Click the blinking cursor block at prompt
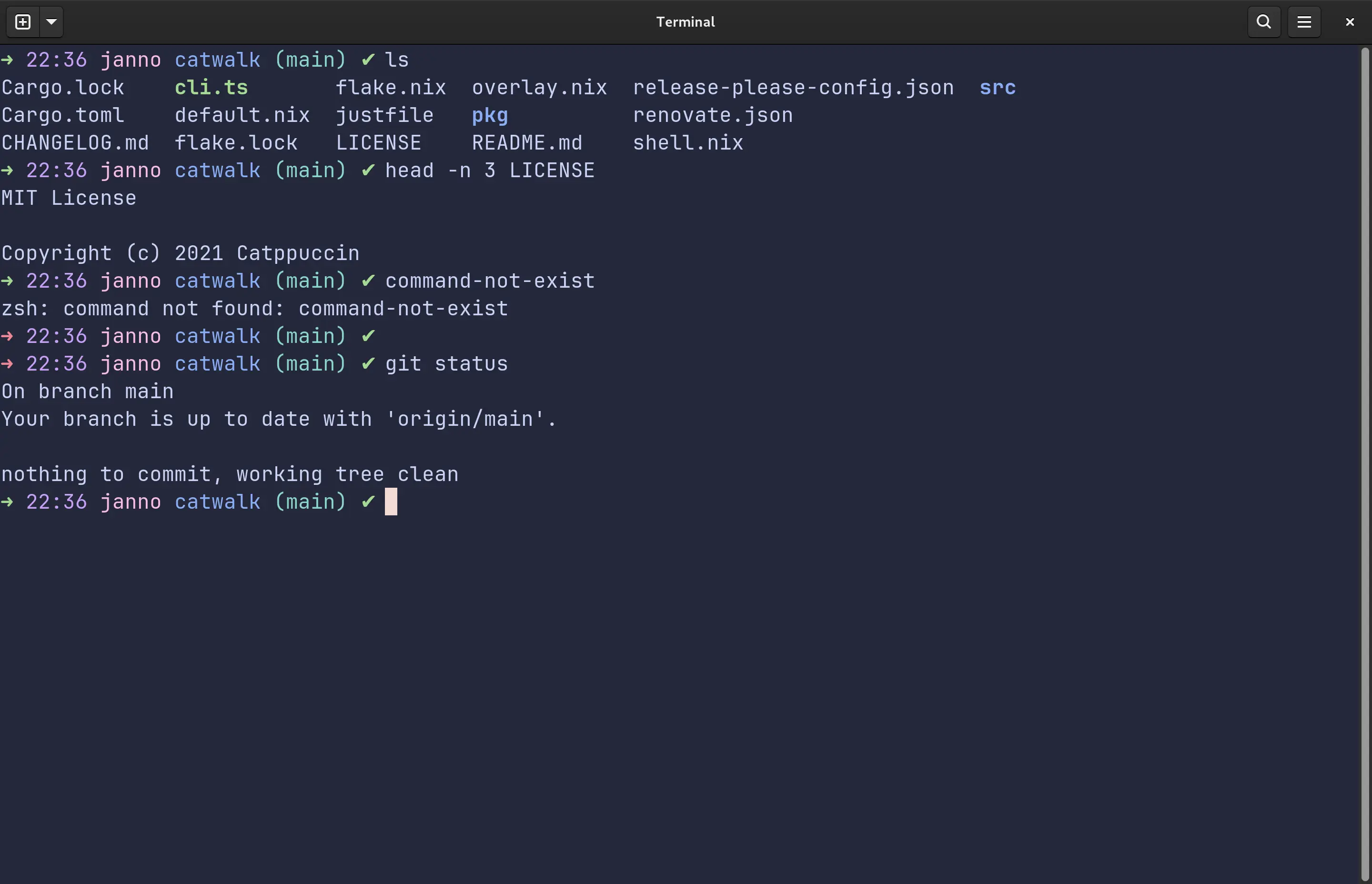This screenshot has width=1372, height=884. 391,502
